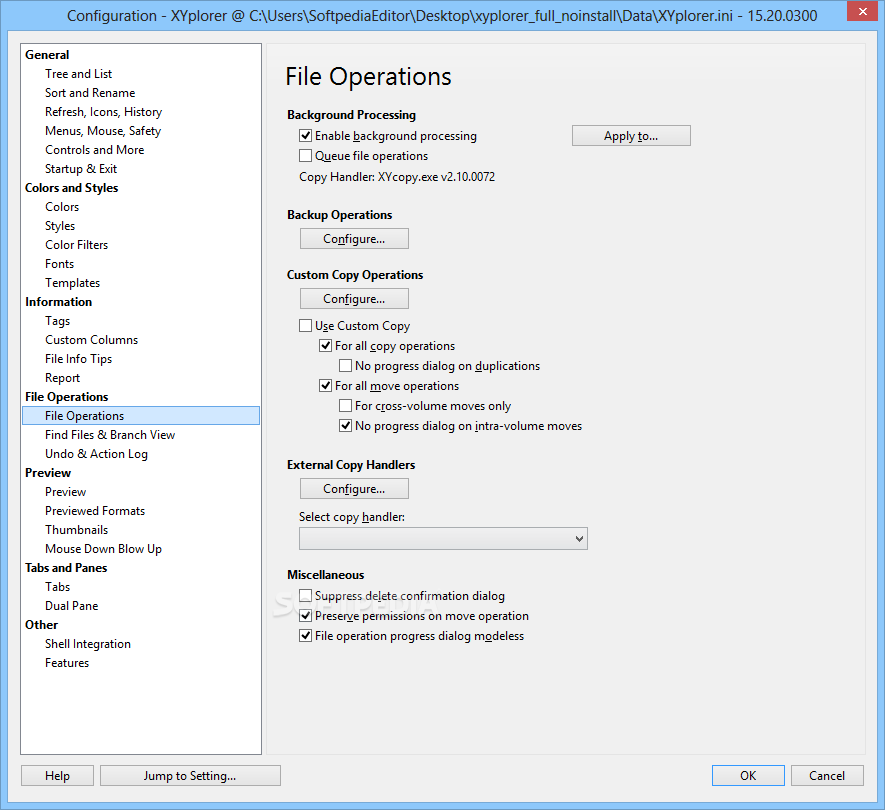
Task: Select General category heading
Action: (x=47, y=55)
